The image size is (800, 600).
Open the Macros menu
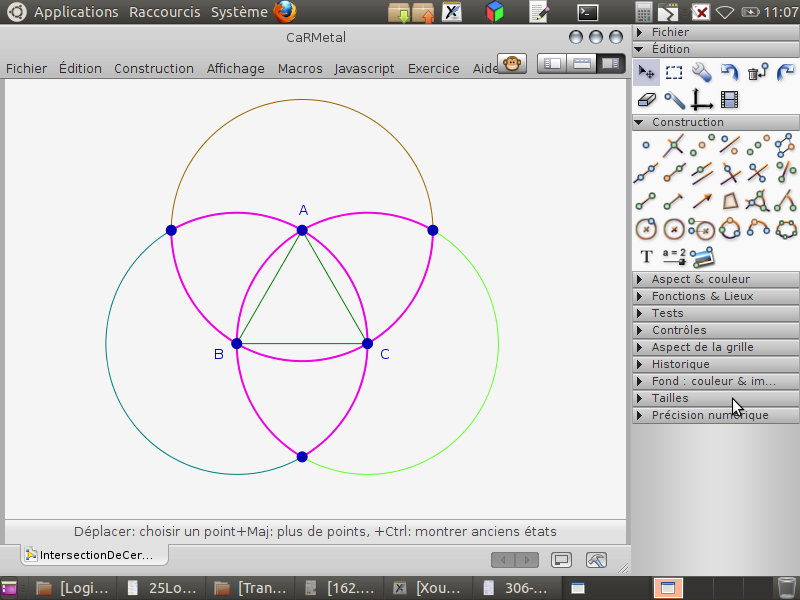300,68
